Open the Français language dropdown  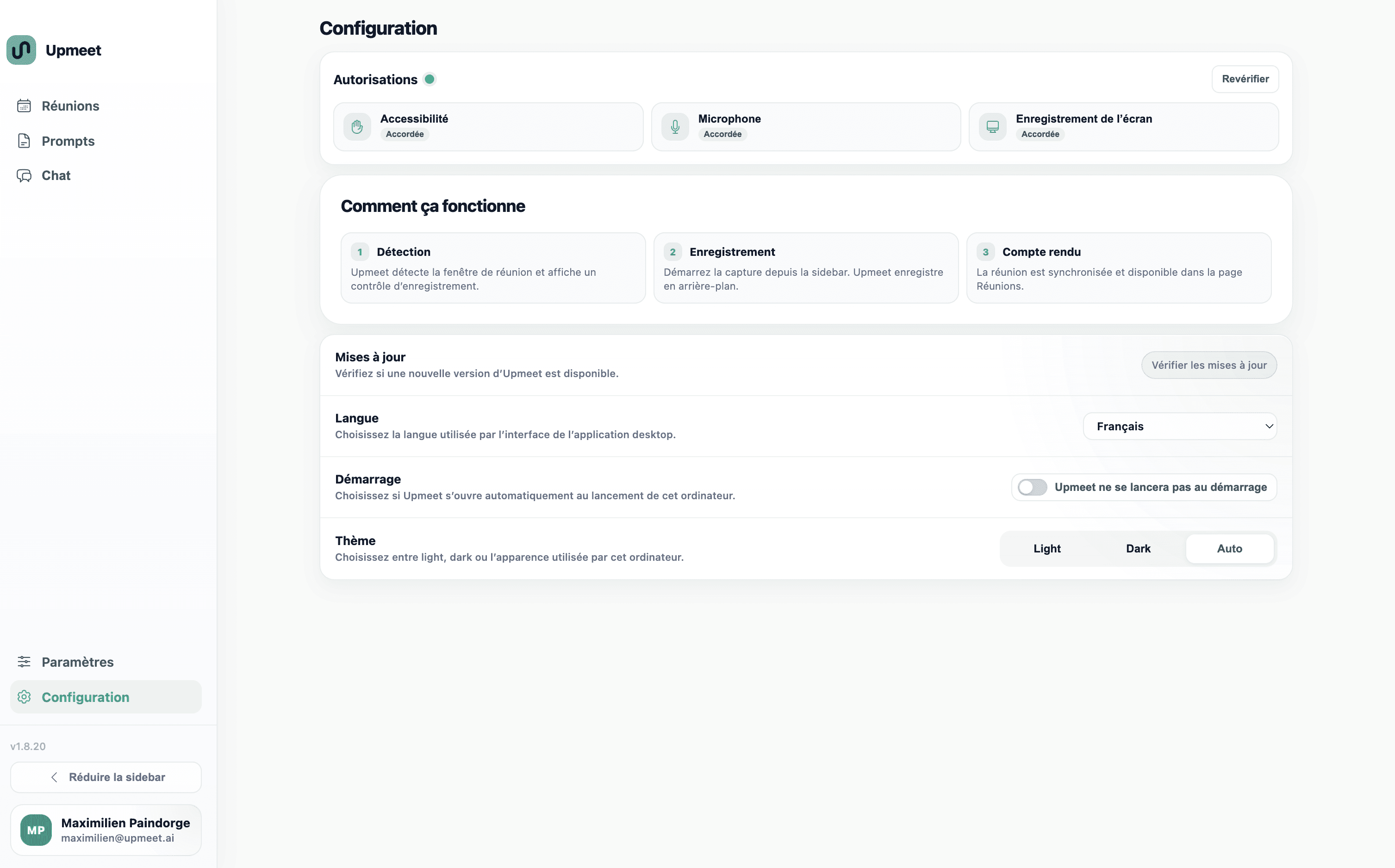1180,427
